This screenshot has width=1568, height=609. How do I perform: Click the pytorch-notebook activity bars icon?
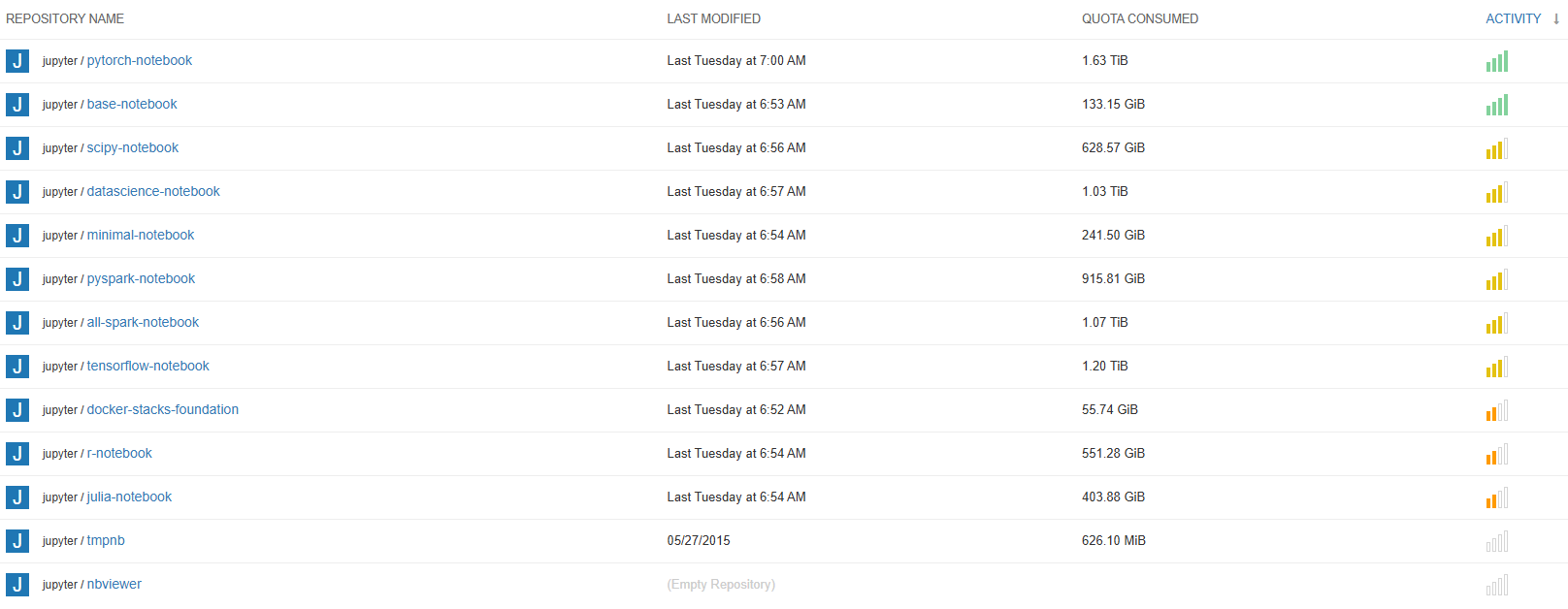pos(1496,62)
